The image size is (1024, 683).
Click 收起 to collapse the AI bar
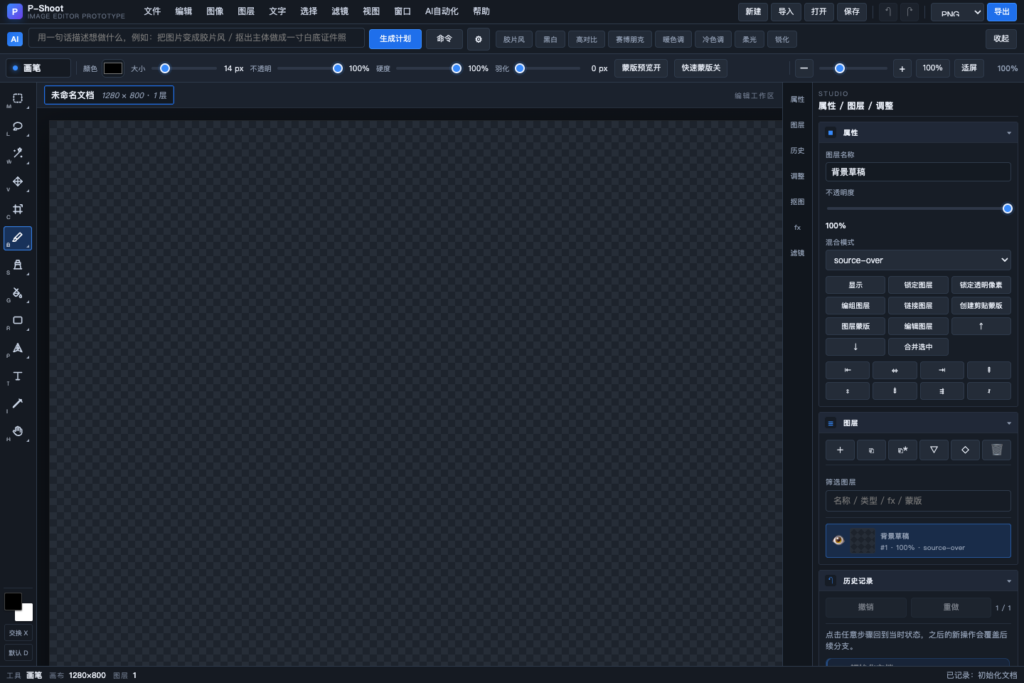1001,39
